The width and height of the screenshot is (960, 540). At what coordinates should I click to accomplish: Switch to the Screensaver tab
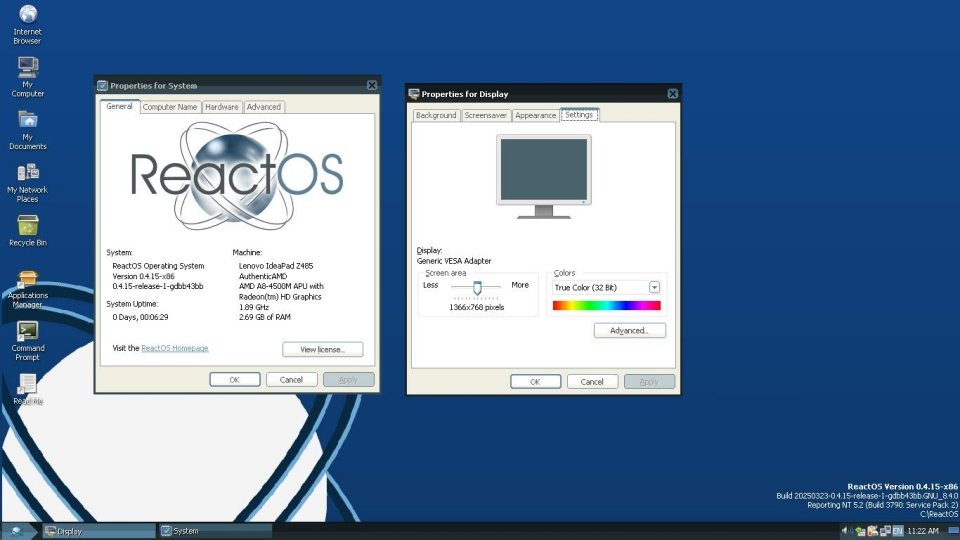pyautogui.click(x=486, y=115)
